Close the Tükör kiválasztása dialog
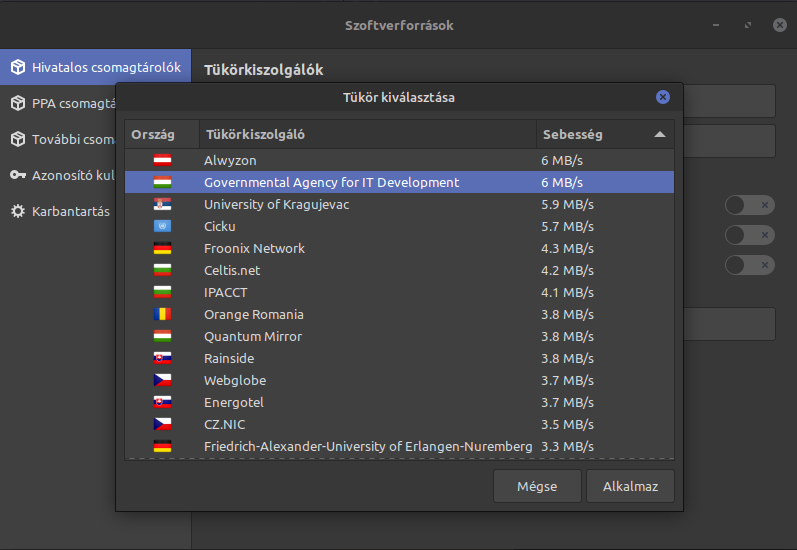This screenshot has width=797, height=550. pyautogui.click(x=662, y=97)
